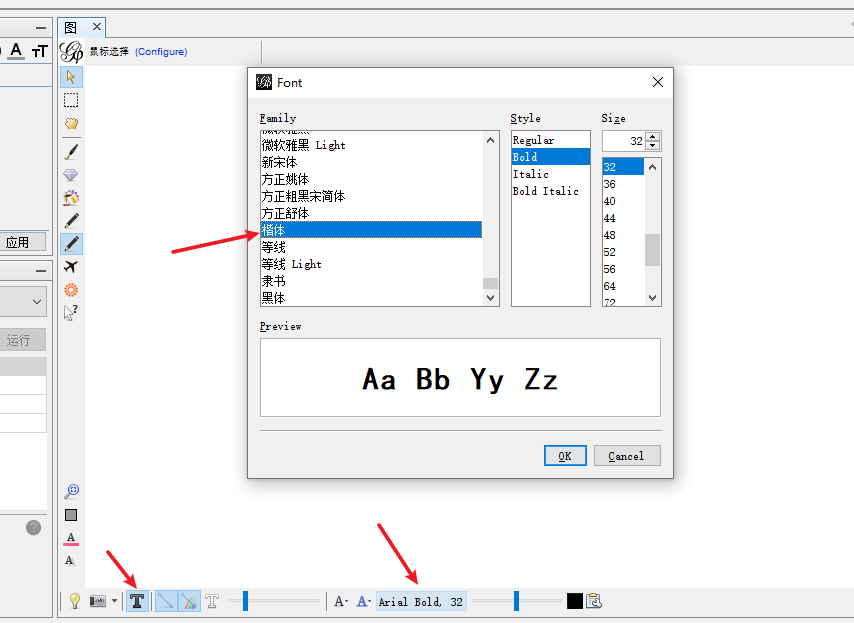The height and width of the screenshot is (623, 854).
Task: Click the font size input field showing 32
Action: pyautogui.click(x=624, y=141)
